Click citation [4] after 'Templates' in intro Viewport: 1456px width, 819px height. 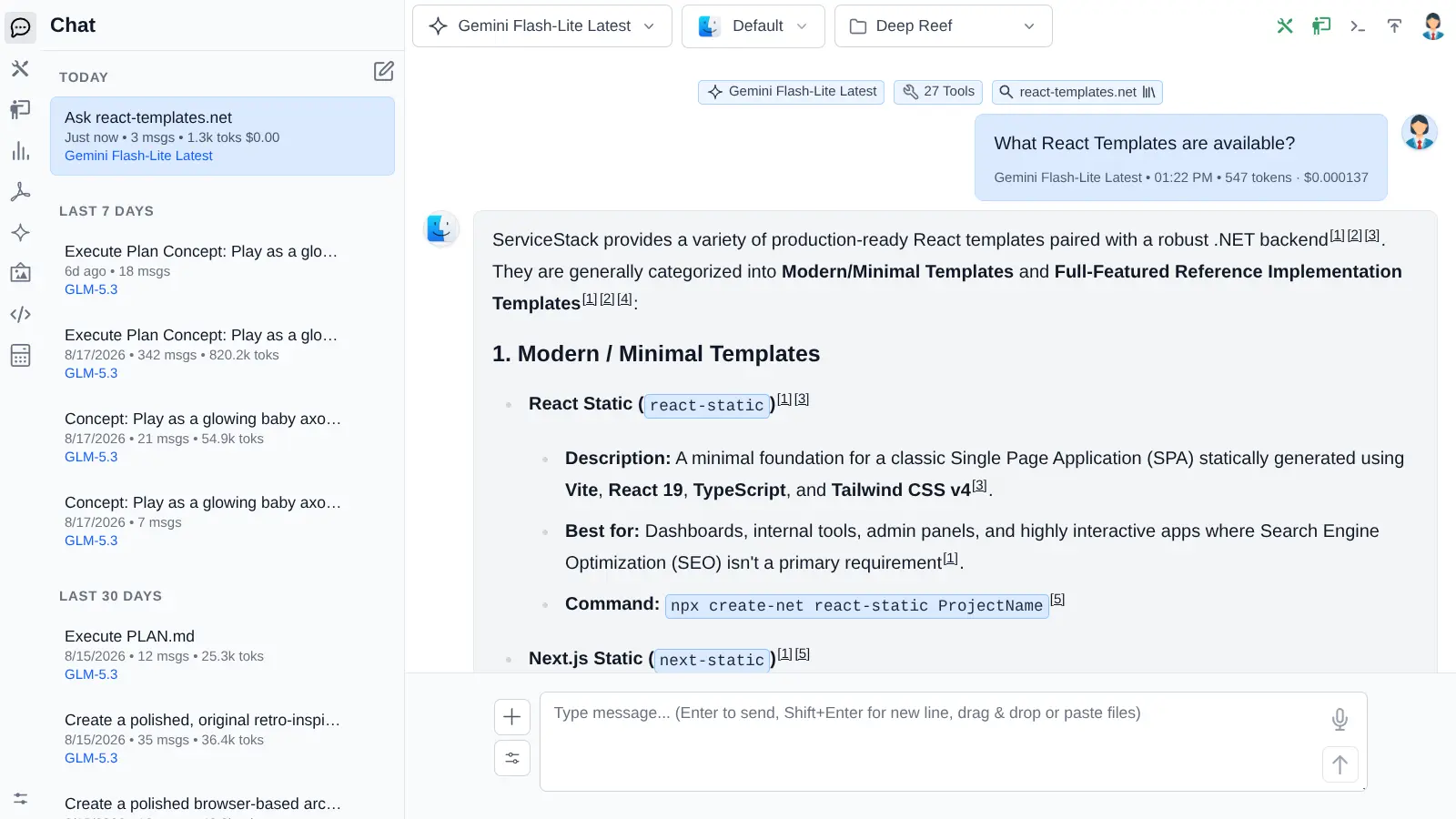click(624, 299)
